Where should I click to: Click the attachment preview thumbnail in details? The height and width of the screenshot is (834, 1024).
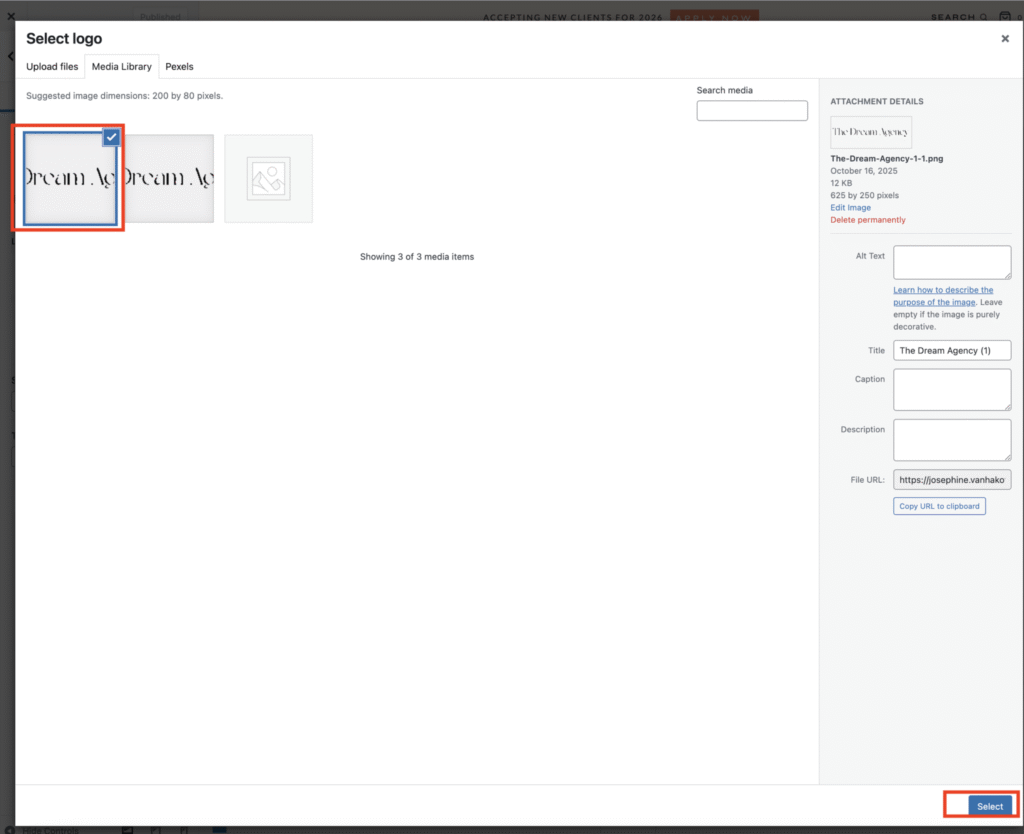pyautogui.click(x=870, y=133)
